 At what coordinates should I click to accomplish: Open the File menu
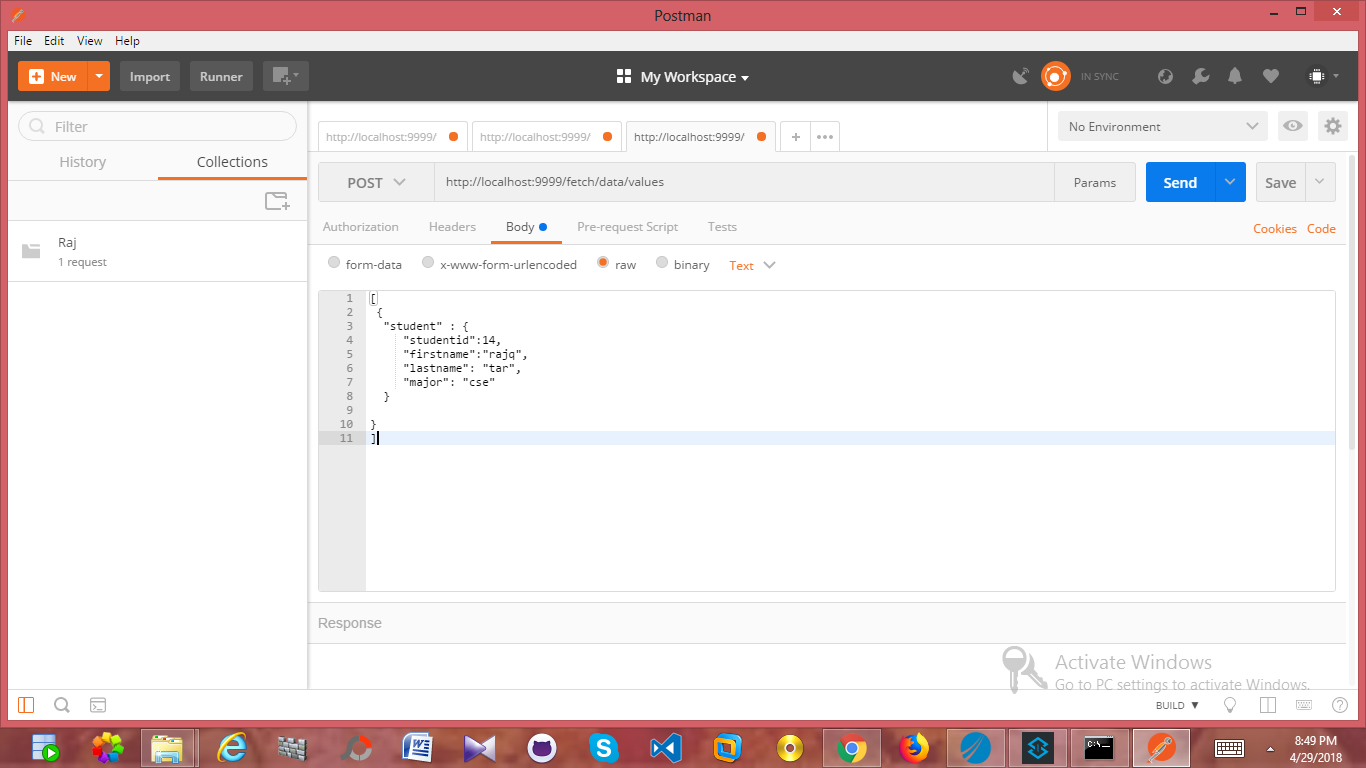[x=23, y=41]
